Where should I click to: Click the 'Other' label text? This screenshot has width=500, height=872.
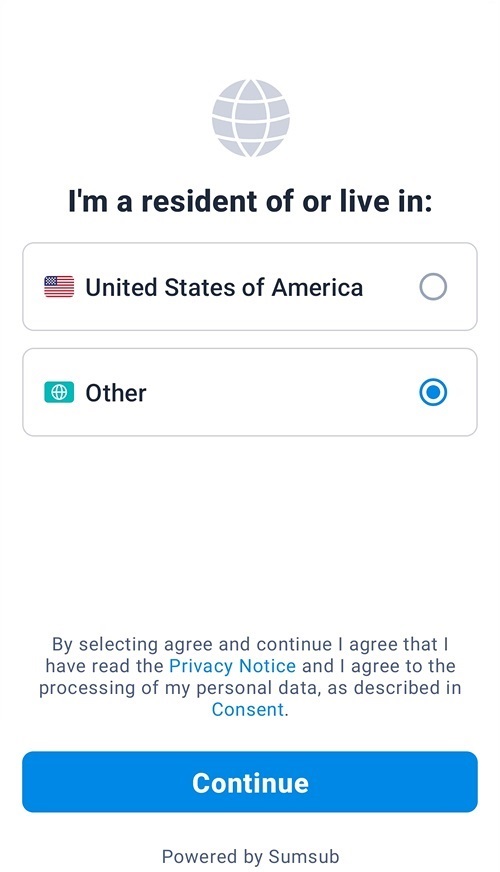(116, 393)
